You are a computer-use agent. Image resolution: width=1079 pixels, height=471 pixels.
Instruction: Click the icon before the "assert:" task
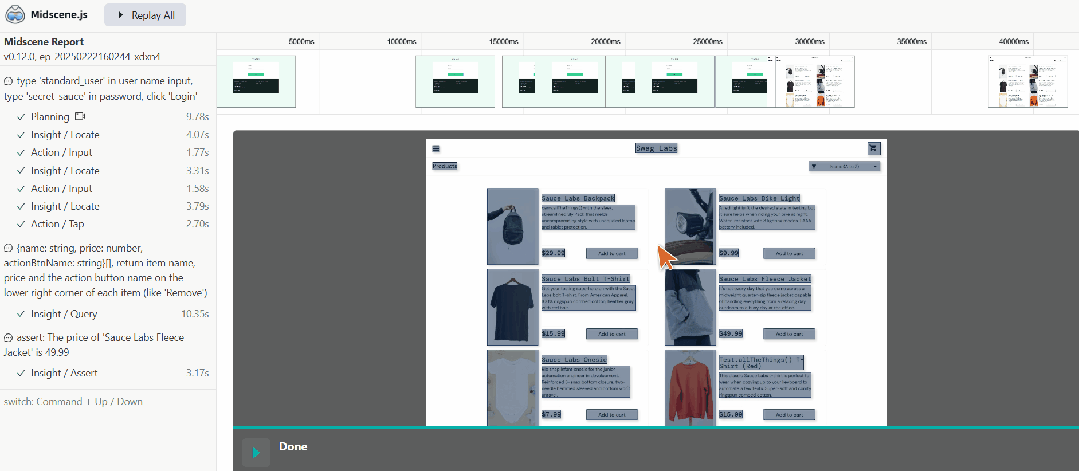[8, 338]
